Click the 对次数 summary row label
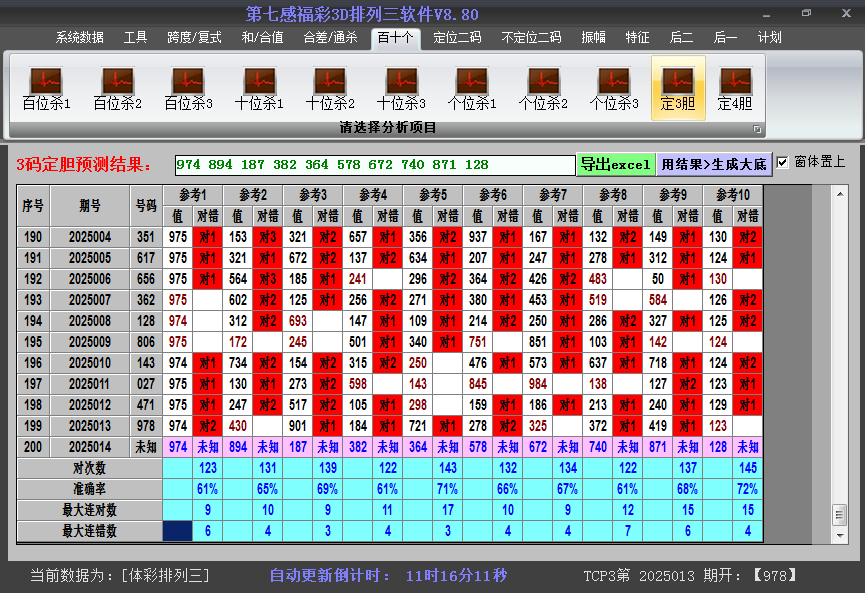 (x=89, y=468)
